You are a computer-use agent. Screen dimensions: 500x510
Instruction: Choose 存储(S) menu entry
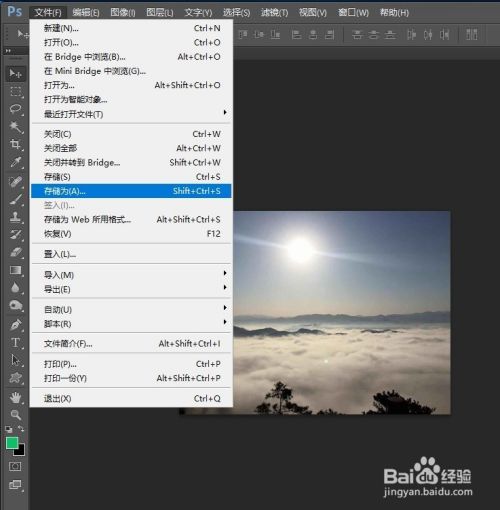(131, 177)
